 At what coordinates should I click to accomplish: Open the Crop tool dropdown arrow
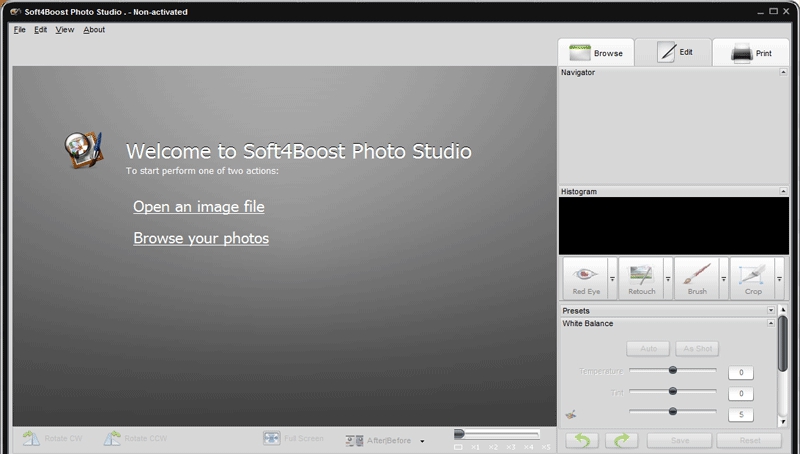[x=779, y=278]
